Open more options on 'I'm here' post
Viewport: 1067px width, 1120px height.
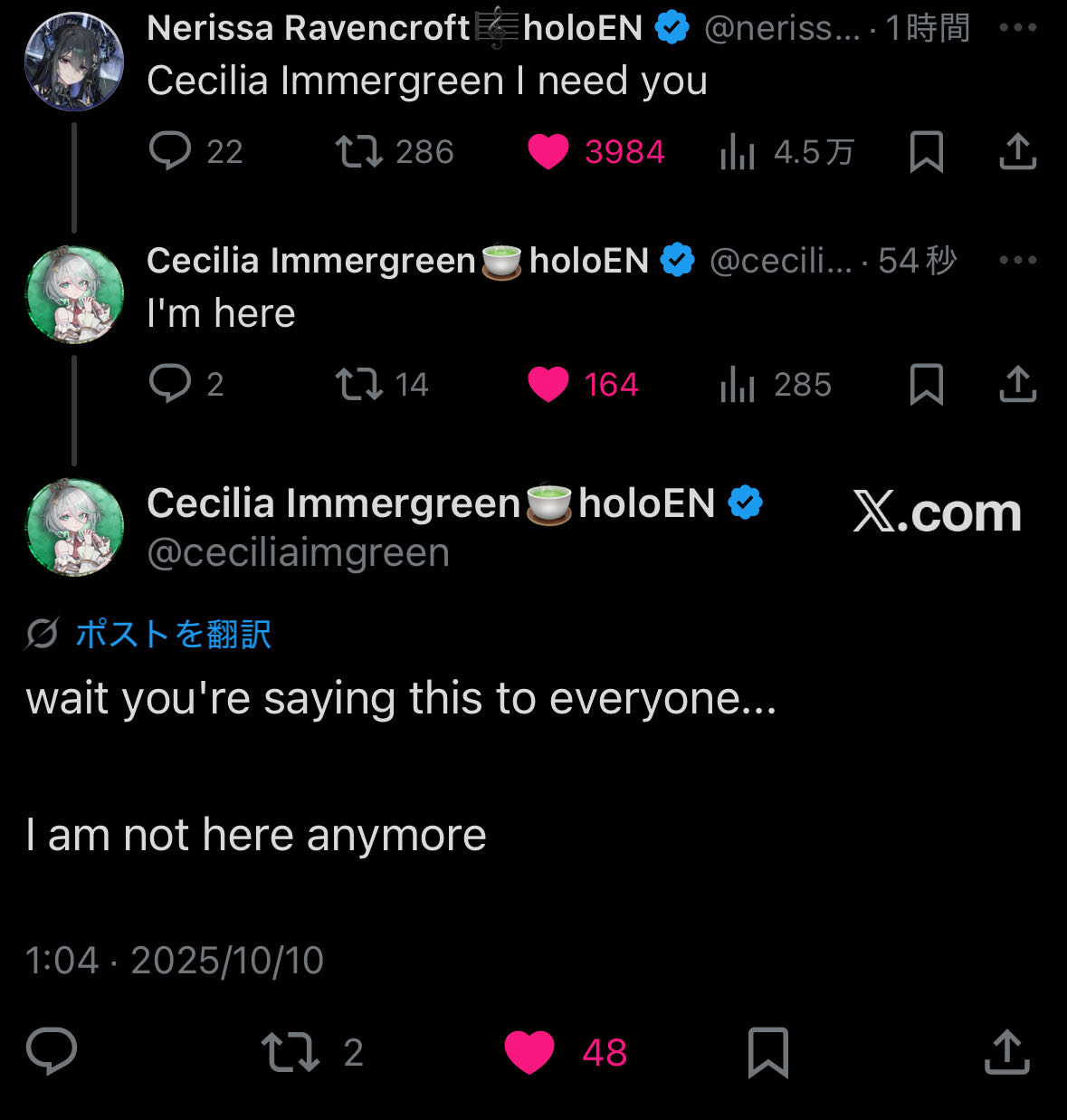pos(1017,261)
